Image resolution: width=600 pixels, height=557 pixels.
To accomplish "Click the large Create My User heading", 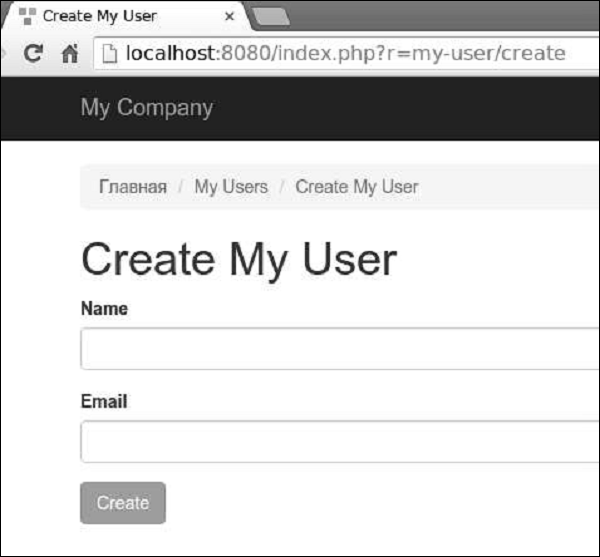I will pos(239,259).
